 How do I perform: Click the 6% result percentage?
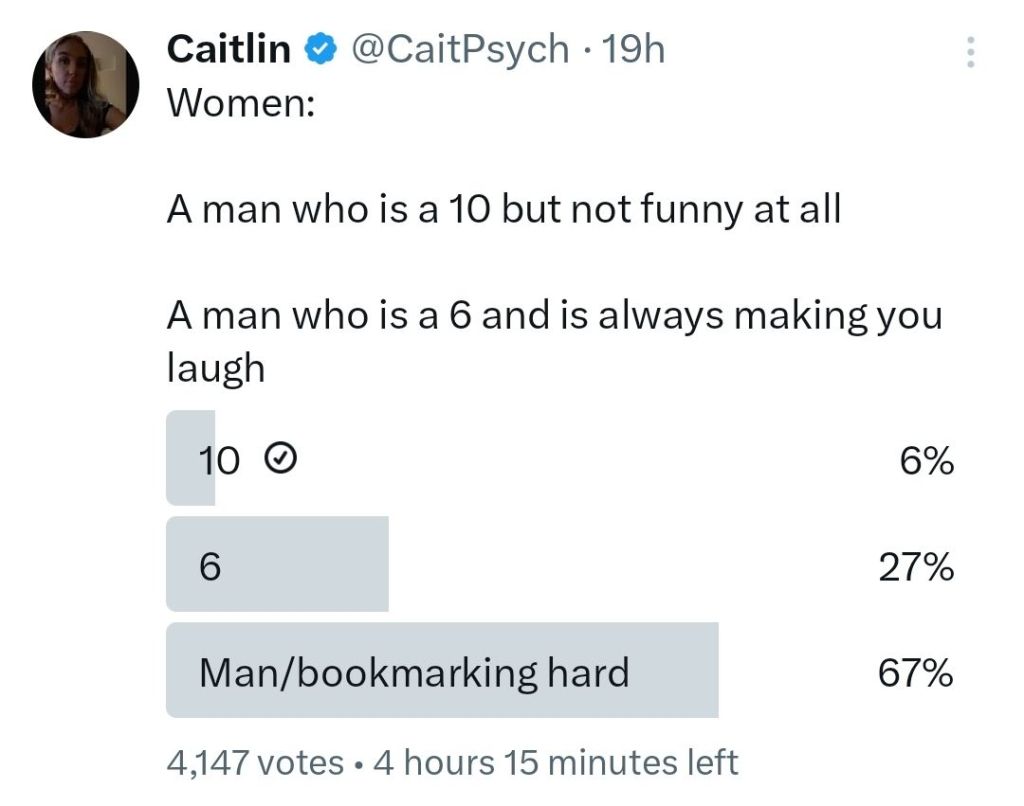coord(925,462)
